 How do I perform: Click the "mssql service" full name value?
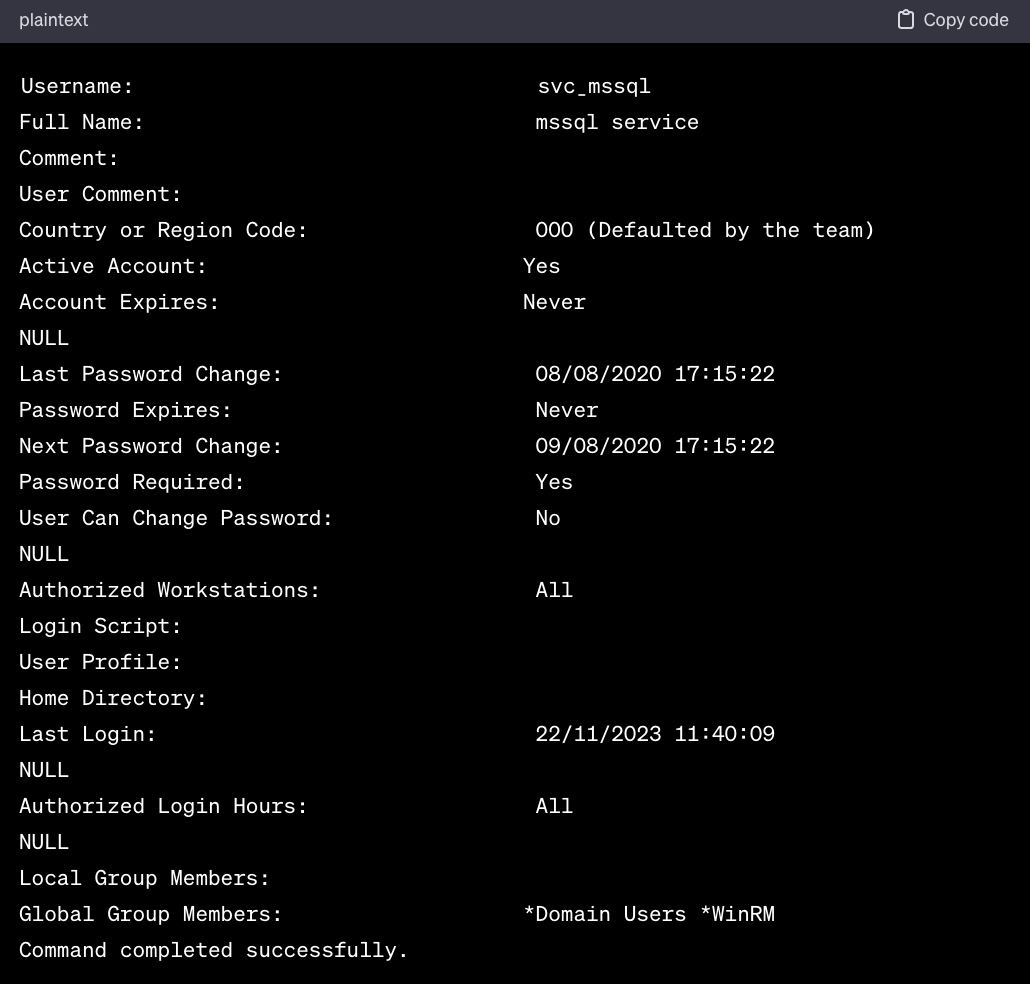click(x=617, y=122)
